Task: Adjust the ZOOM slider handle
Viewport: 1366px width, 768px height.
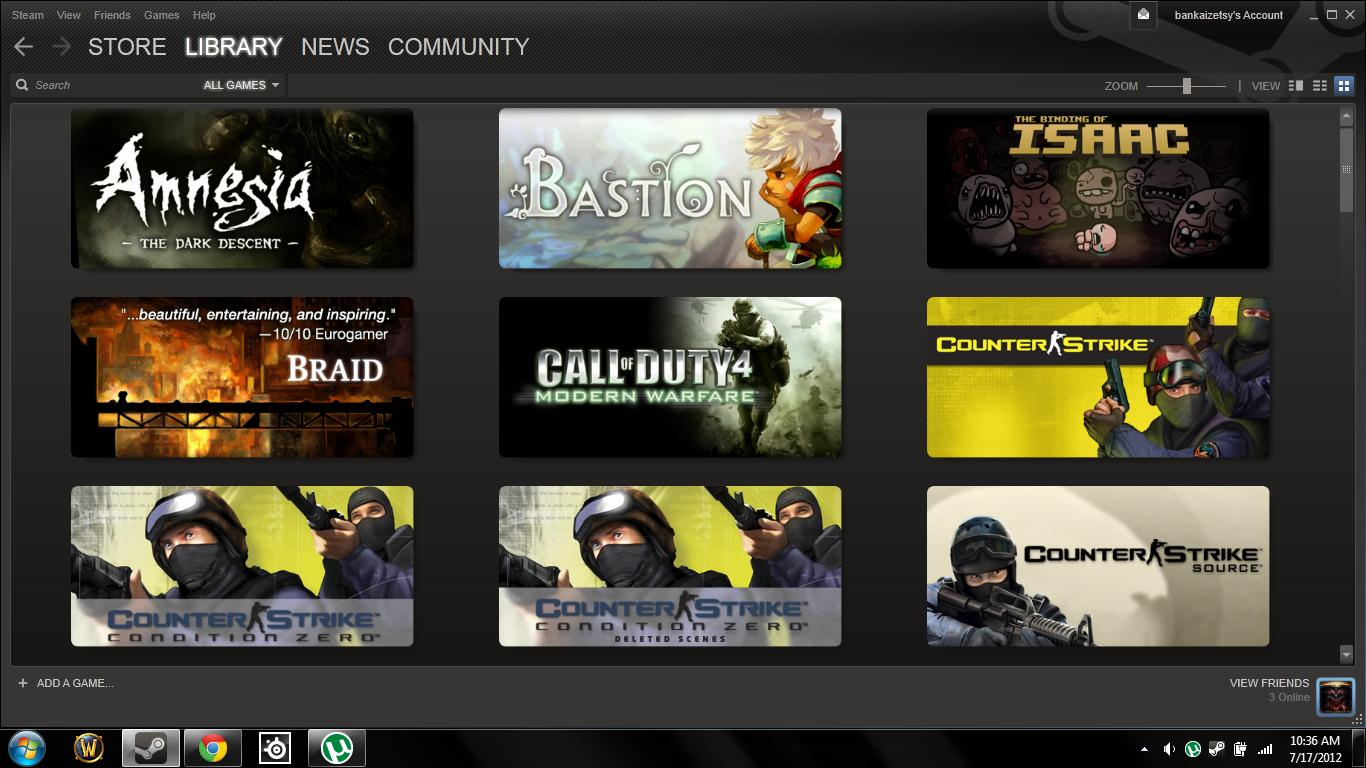Action: point(1187,86)
